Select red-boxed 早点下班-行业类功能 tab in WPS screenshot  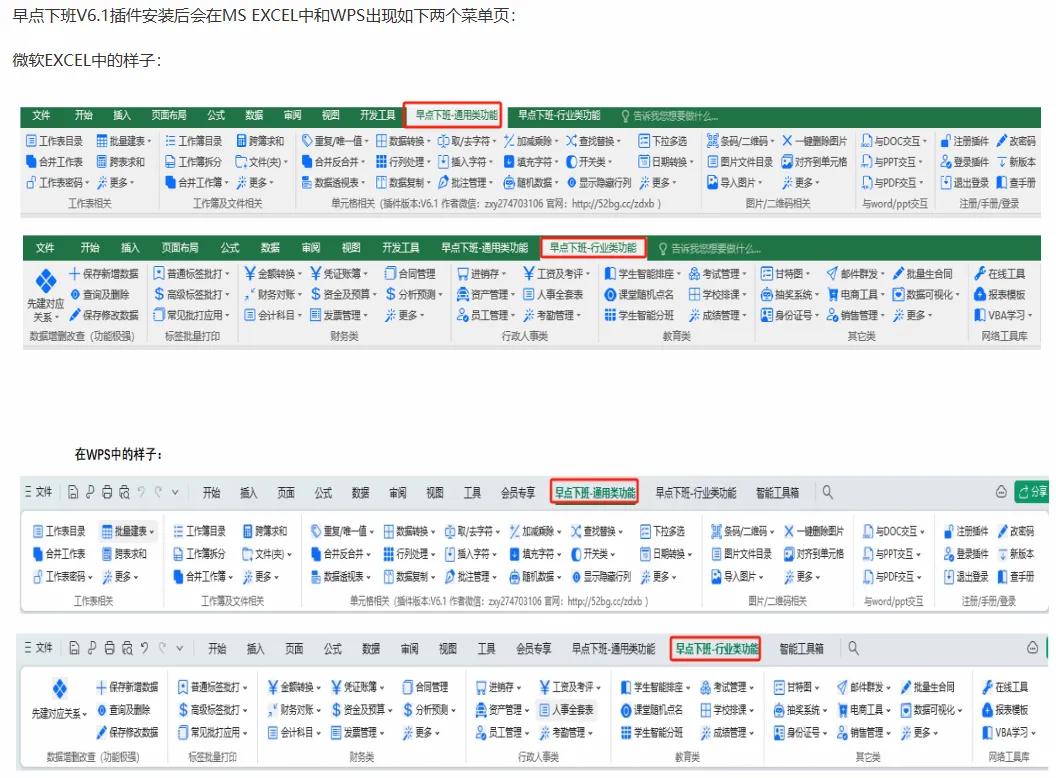(716, 648)
